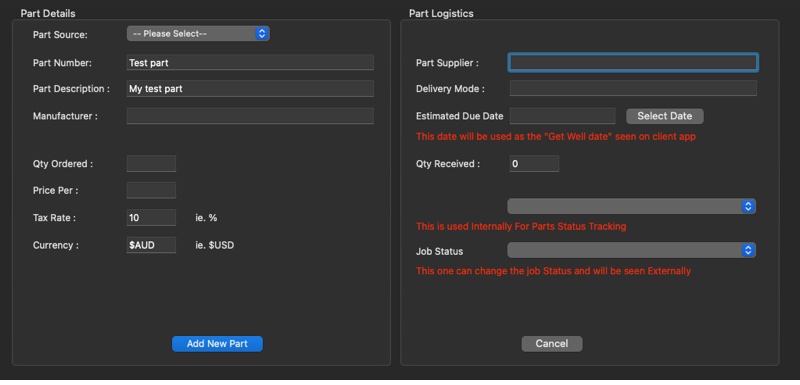Click the Qty Received field
The height and width of the screenshot is (385, 800).
(534, 164)
